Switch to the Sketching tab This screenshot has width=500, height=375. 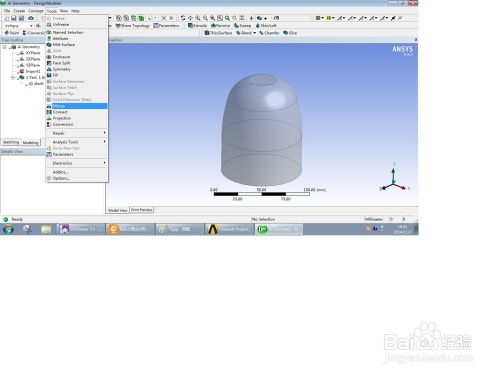pos(11,142)
